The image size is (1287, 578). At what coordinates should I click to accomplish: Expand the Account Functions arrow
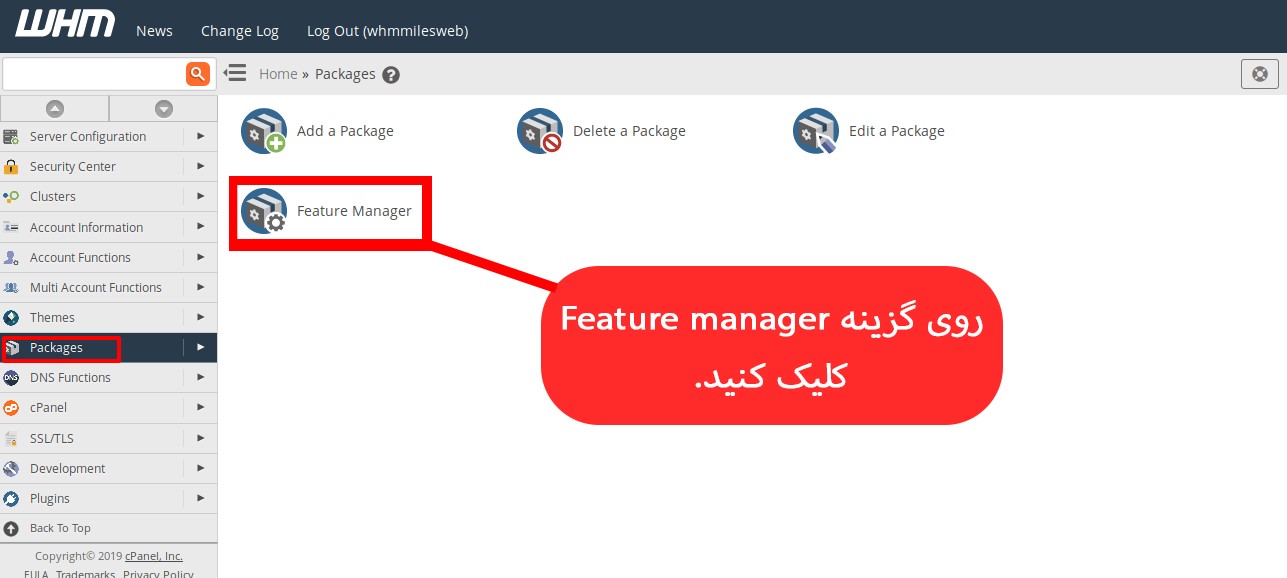[x=200, y=257]
